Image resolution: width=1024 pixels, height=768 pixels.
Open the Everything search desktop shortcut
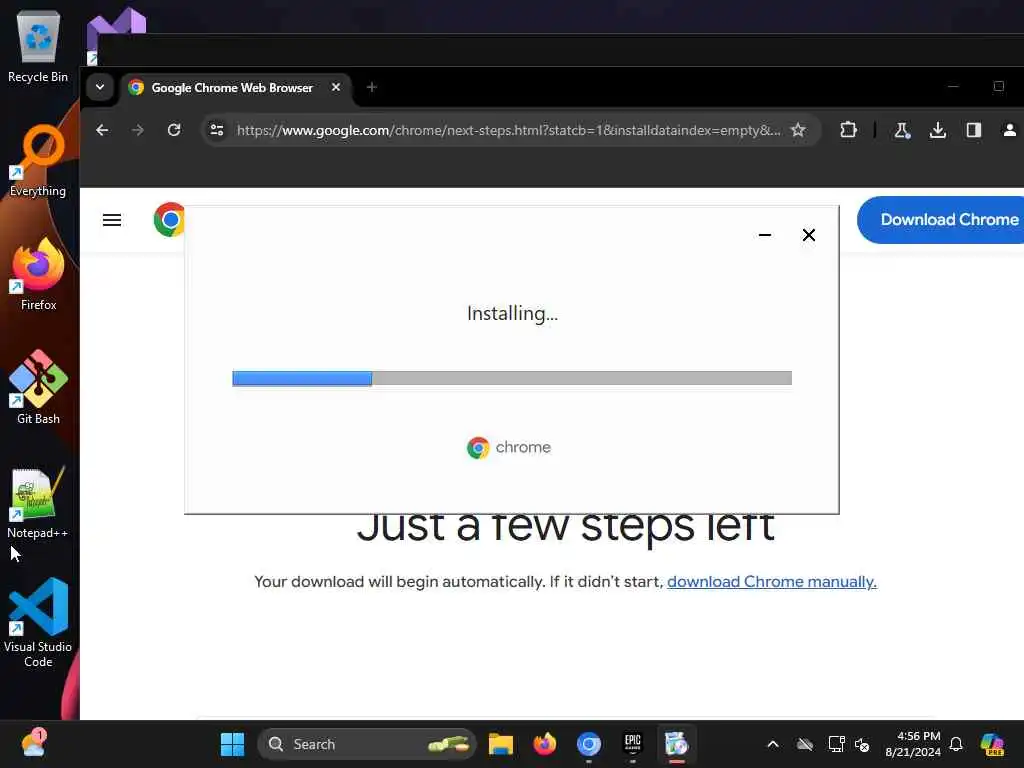point(38,161)
